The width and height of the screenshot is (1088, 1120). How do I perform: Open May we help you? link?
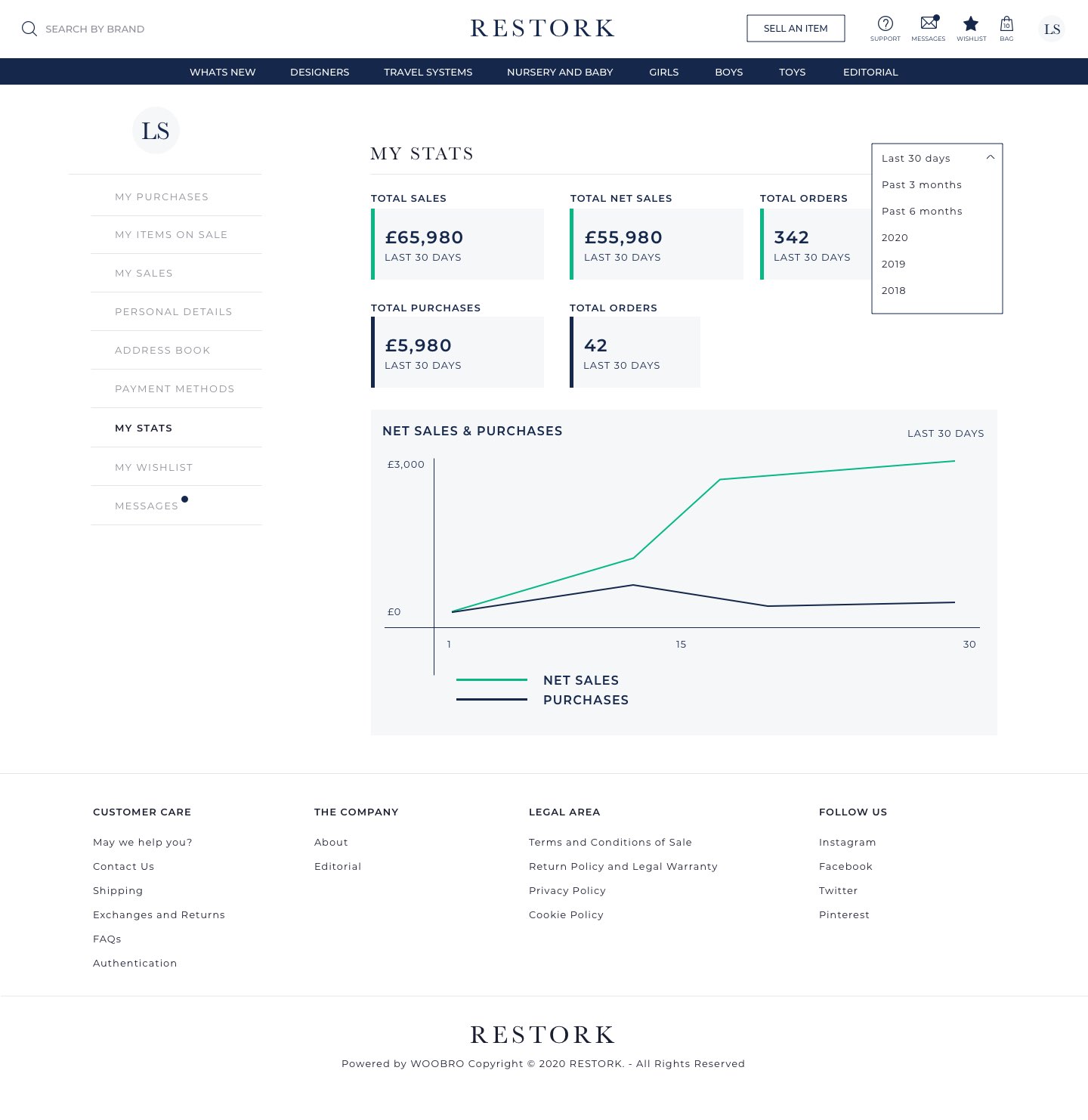tap(143, 842)
